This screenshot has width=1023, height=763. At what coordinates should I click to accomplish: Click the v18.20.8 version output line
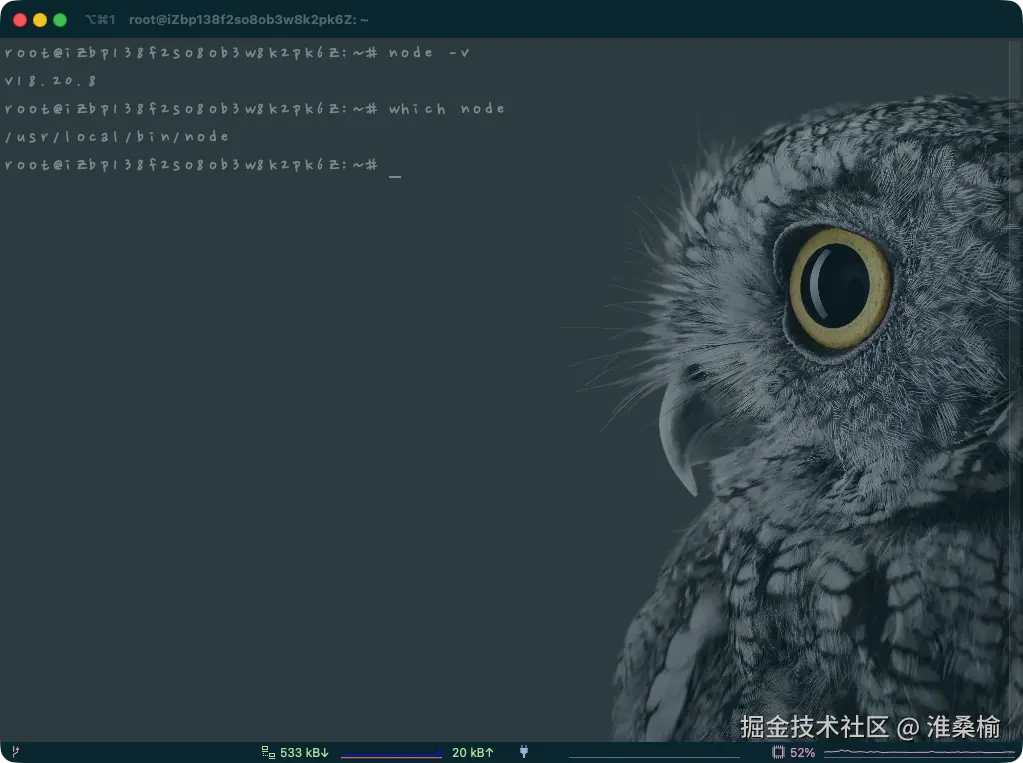click(x=51, y=81)
